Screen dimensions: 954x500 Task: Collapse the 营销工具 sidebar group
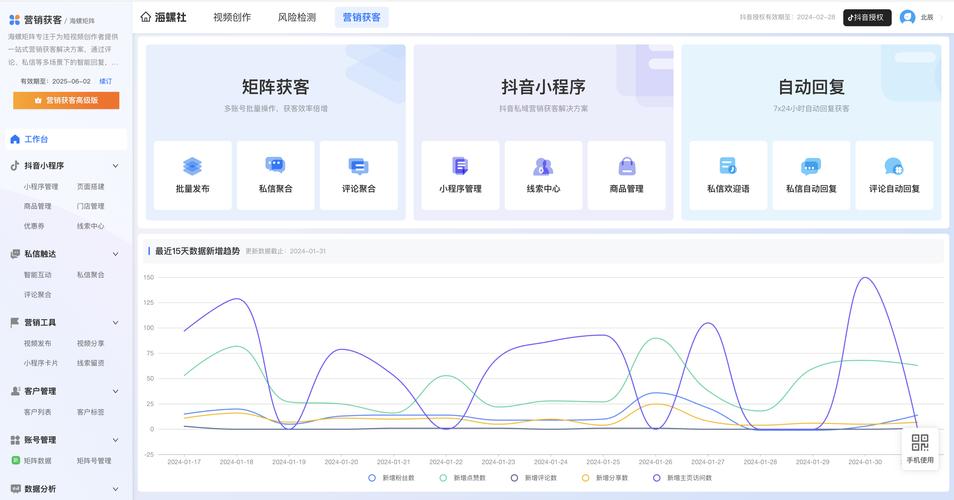click(115, 323)
